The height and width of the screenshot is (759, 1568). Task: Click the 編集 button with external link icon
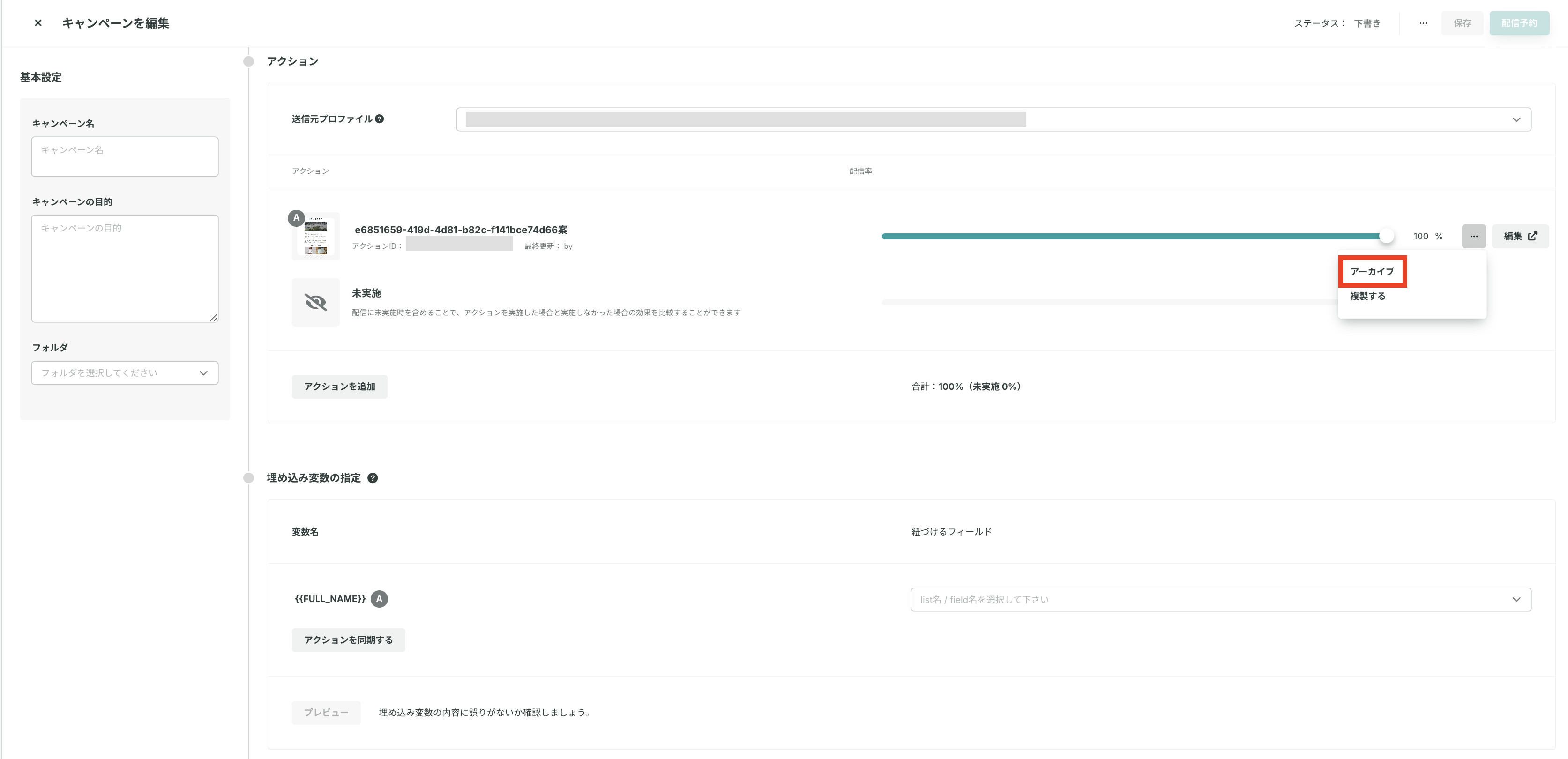point(1520,236)
